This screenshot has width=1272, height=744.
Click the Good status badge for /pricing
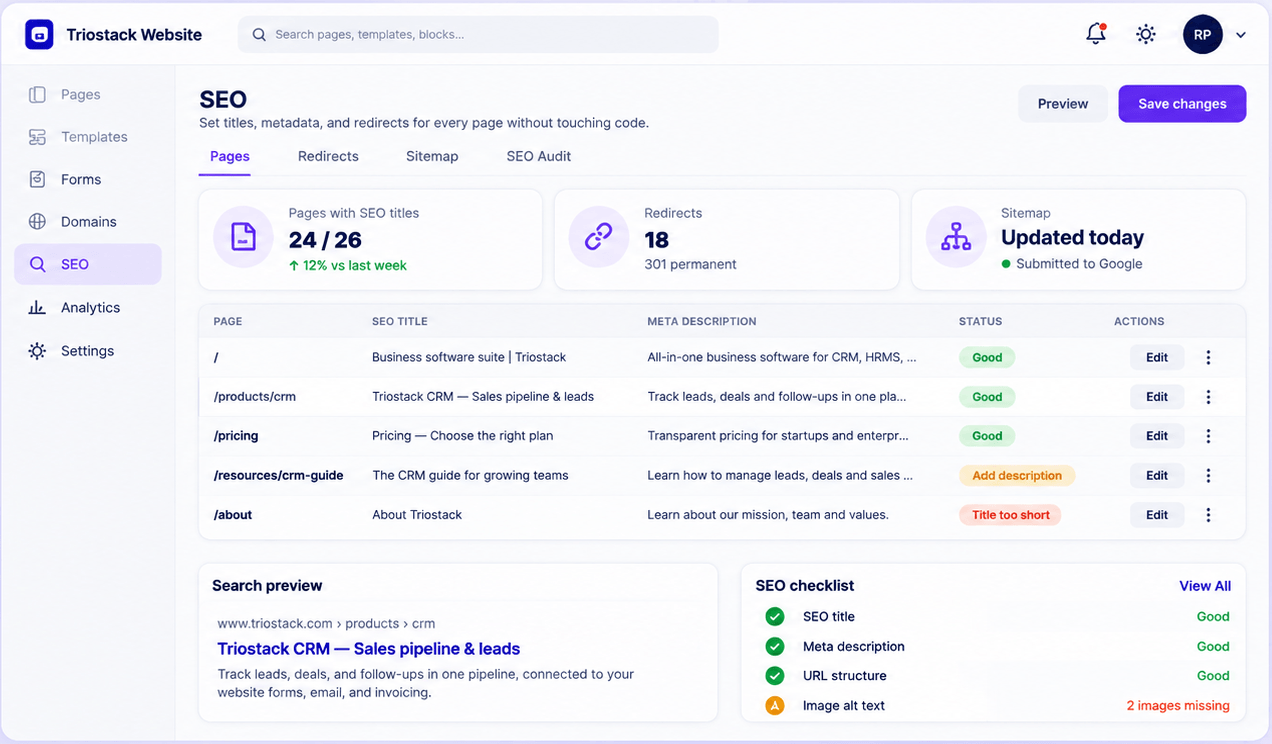pos(987,436)
